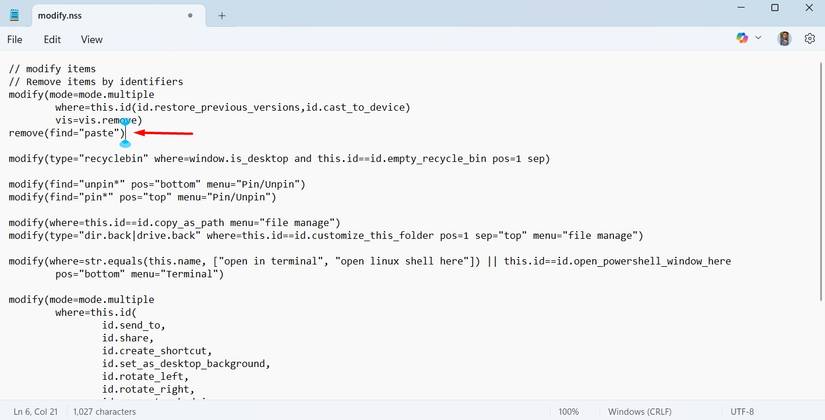Minimize the Notepad window
Image resolution: width=825 pixels, height=420 pixels.
tap(741, 8)
